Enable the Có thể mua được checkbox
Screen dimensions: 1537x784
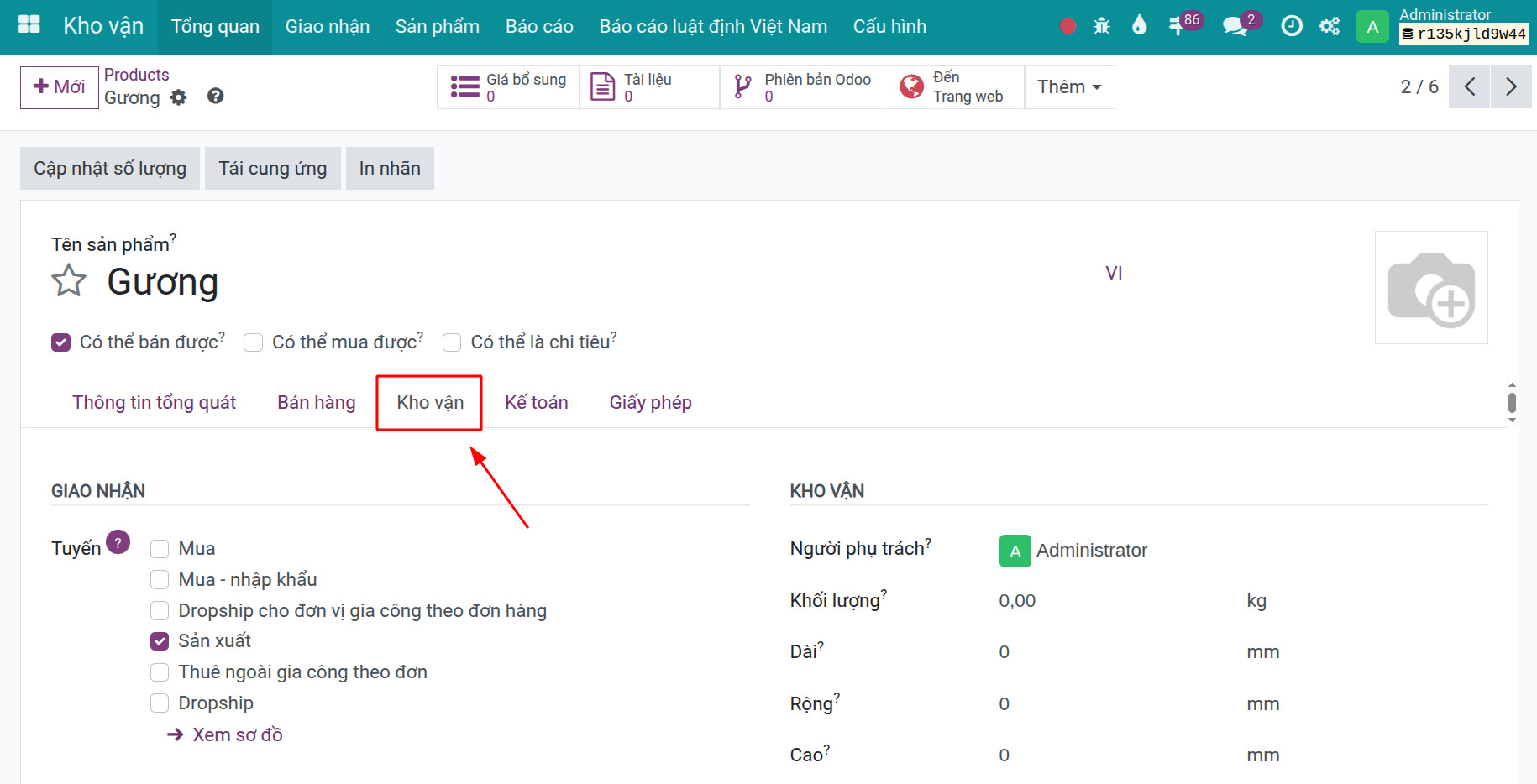[253, 342]
